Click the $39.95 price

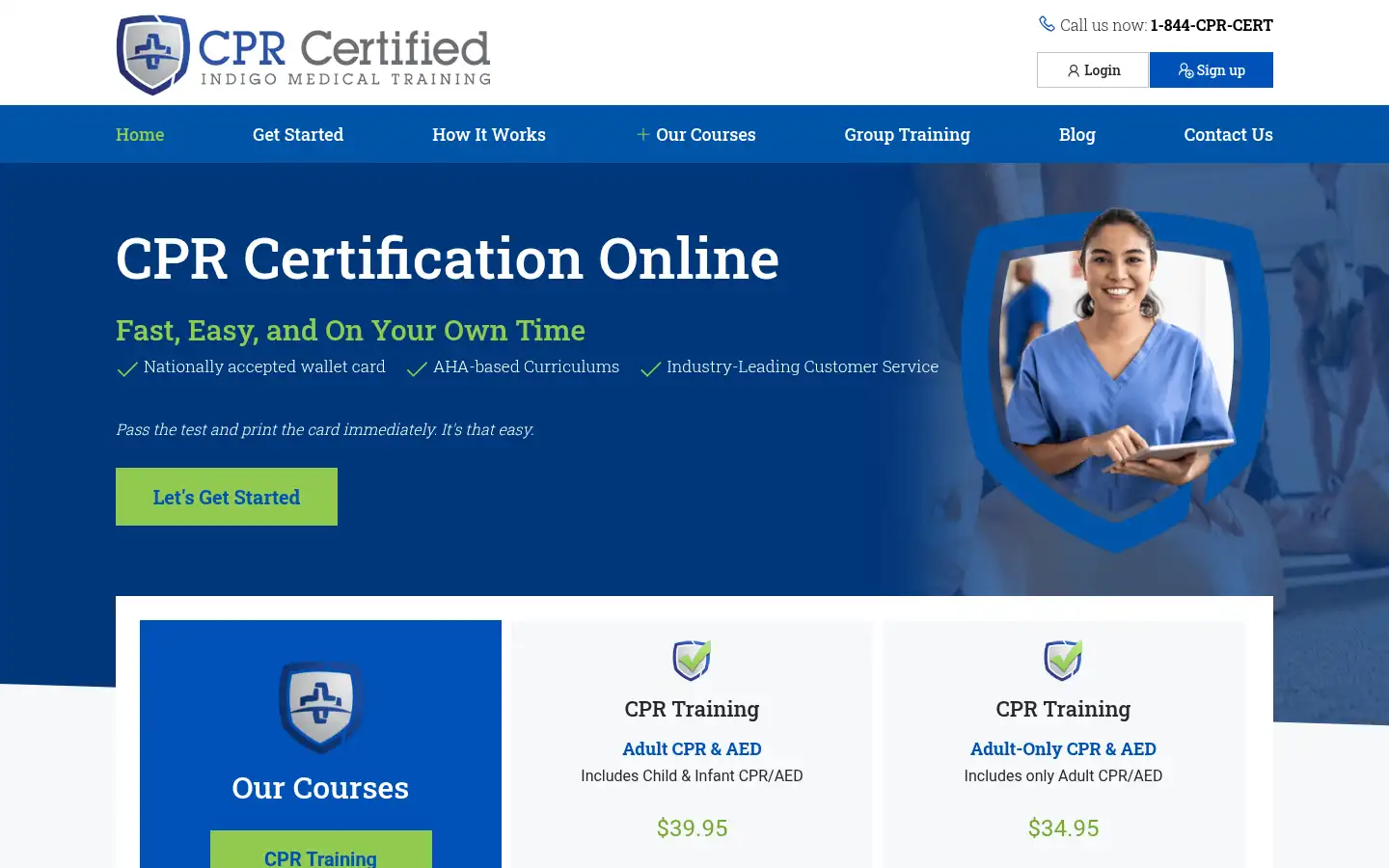692,828
